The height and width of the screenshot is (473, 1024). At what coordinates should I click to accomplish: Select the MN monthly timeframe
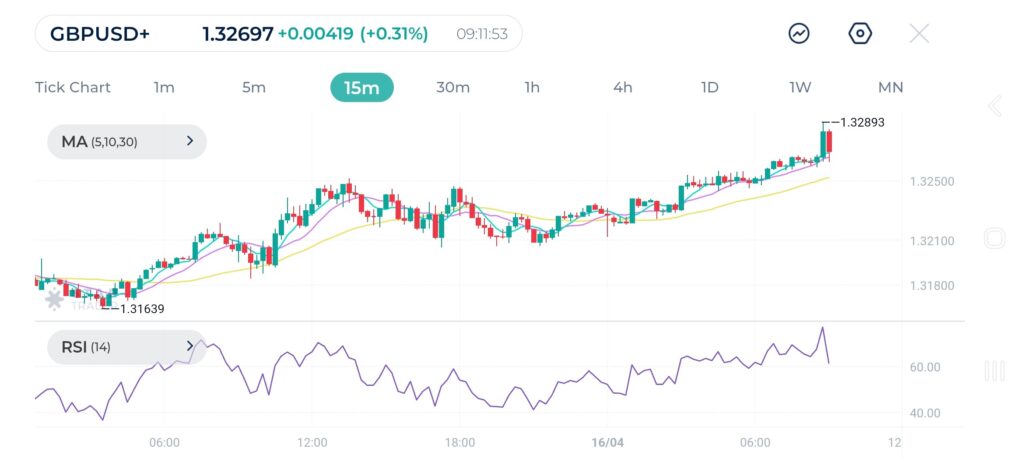click(x=890, y=87)
